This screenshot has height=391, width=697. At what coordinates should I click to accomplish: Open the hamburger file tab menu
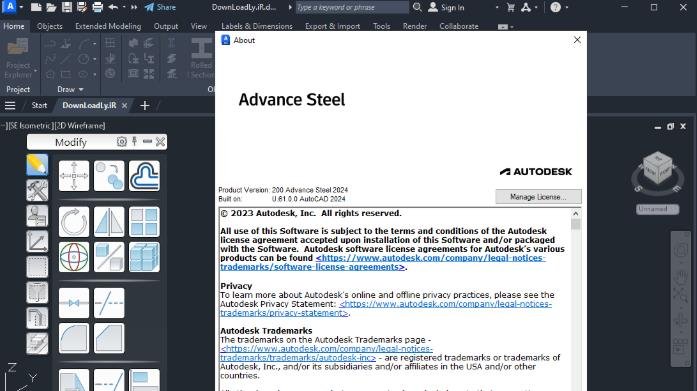coord(10,105)
